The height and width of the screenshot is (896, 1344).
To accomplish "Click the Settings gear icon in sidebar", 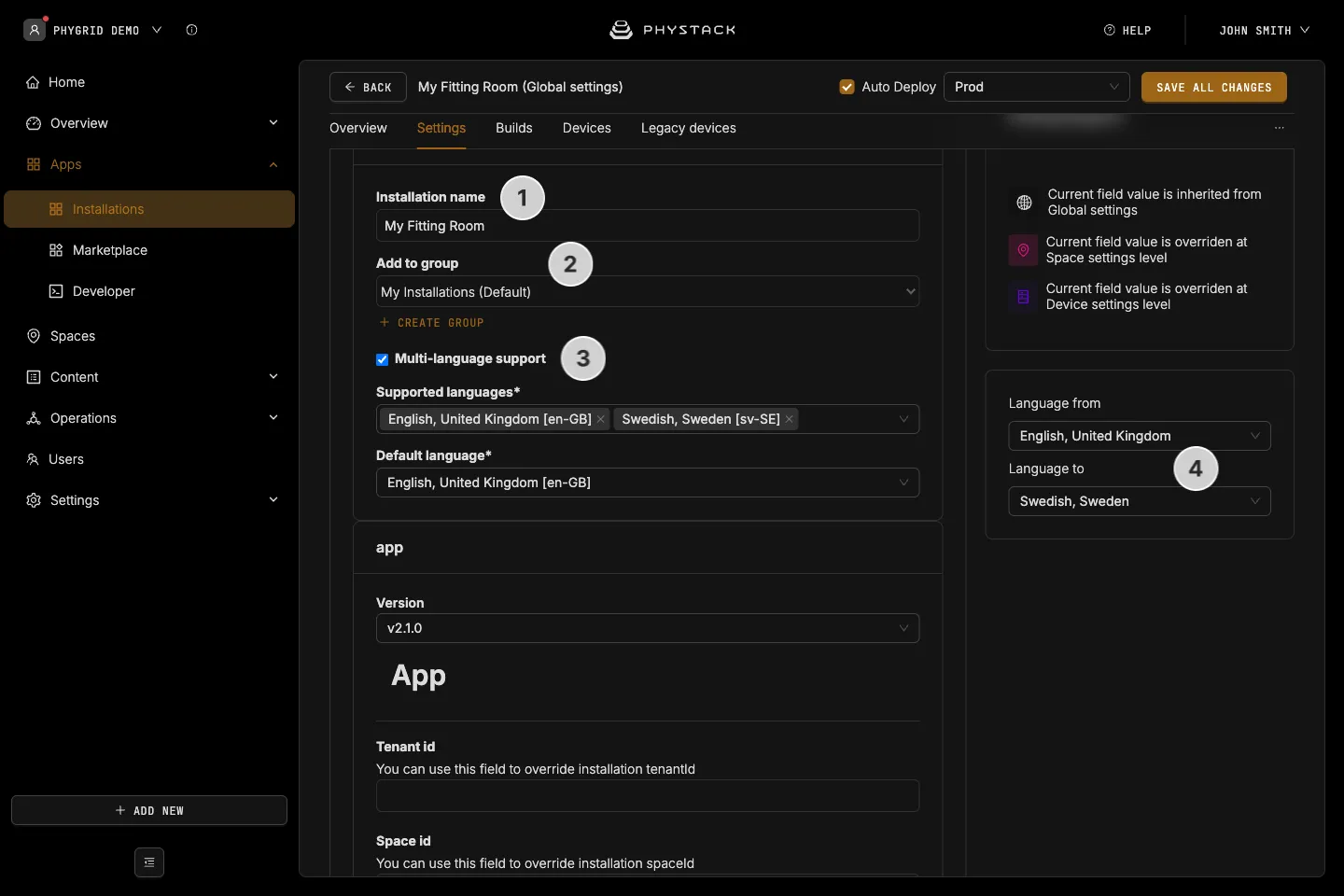I will [x=34, y=500].
